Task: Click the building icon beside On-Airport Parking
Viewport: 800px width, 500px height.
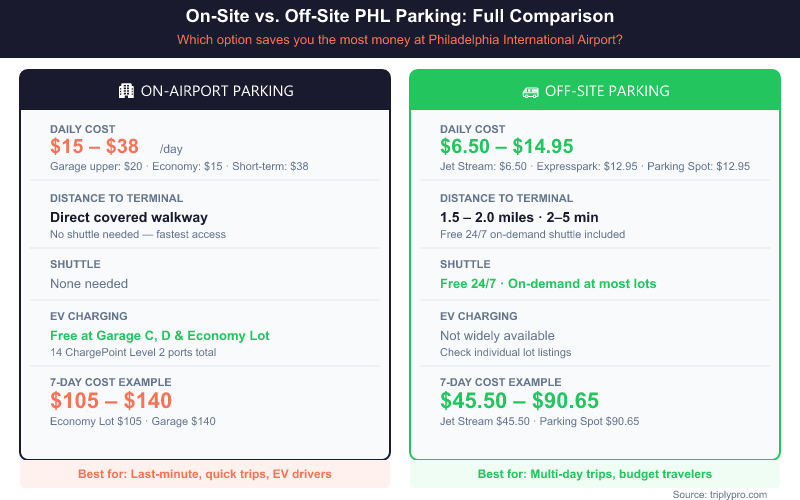Action: 126,91
